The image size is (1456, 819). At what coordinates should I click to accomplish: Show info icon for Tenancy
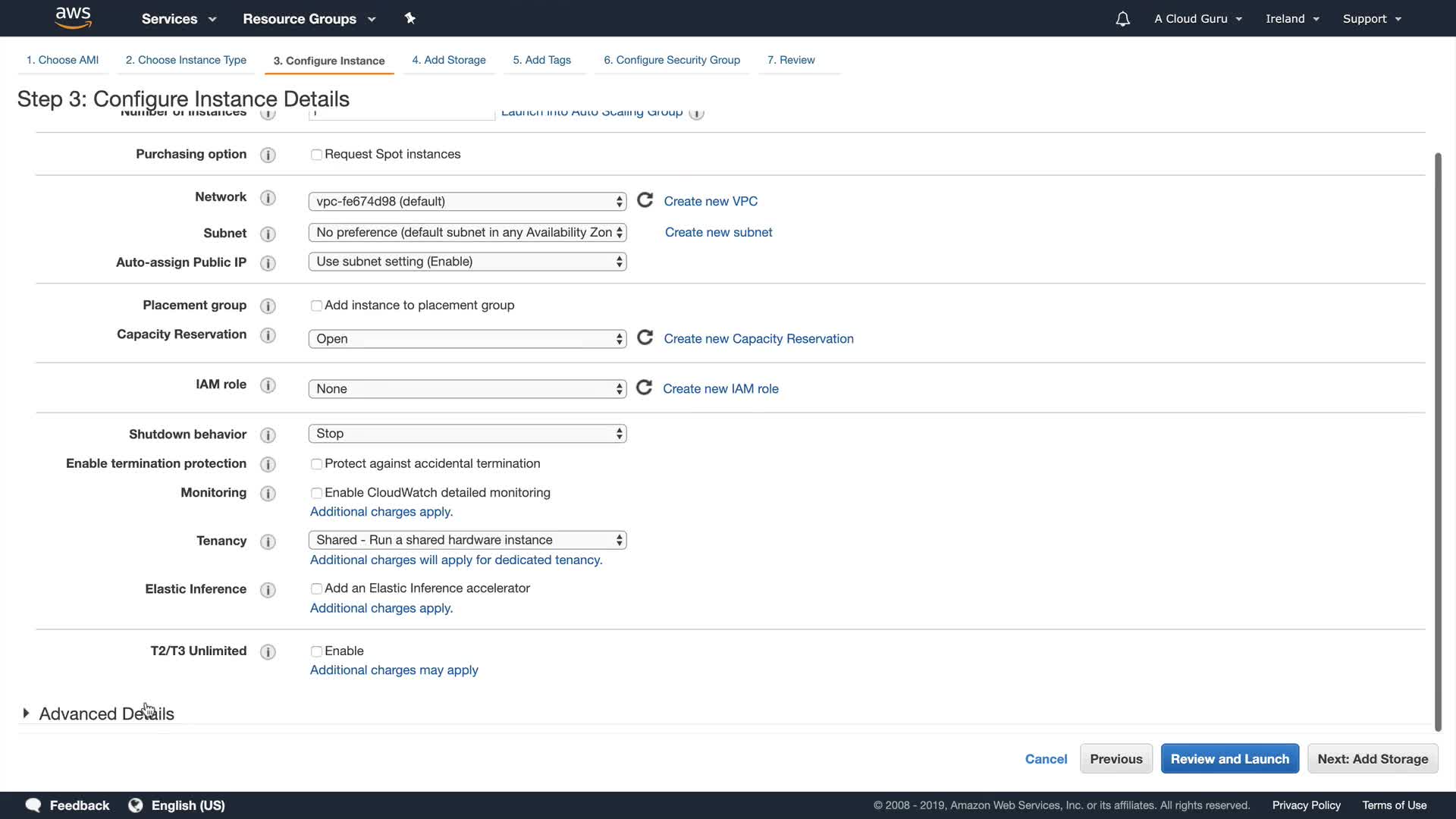[268, 541]
